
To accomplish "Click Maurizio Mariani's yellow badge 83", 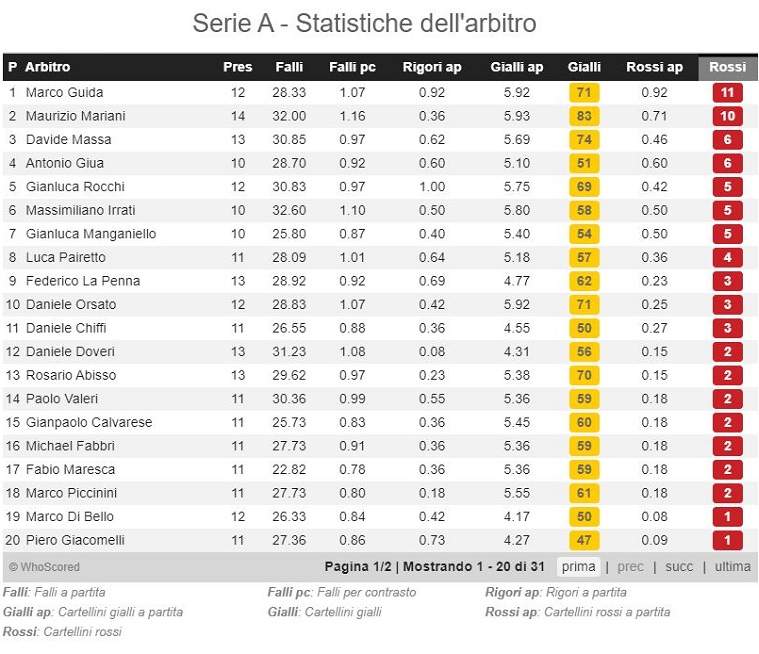I will tap(584, 116).
